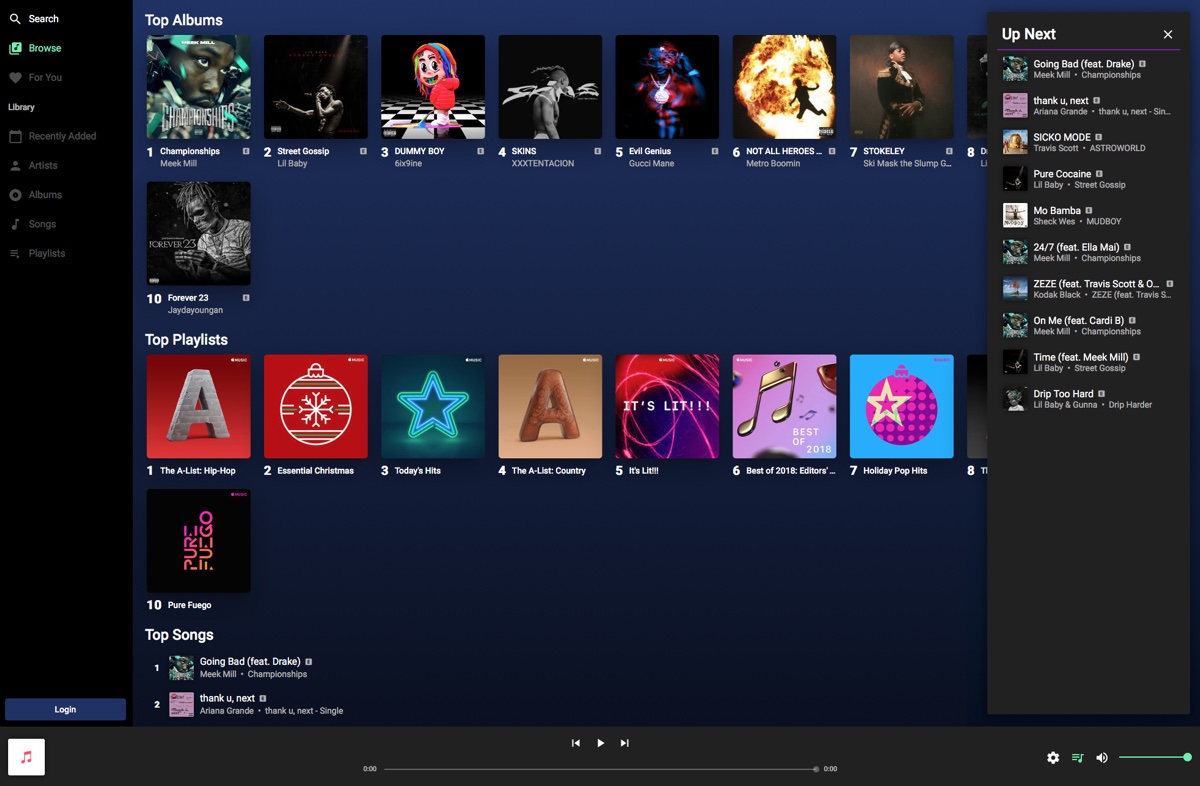Skip to previous track
Image resolution: width=1200 pixels, height=786 pixels.
[575, 743]
